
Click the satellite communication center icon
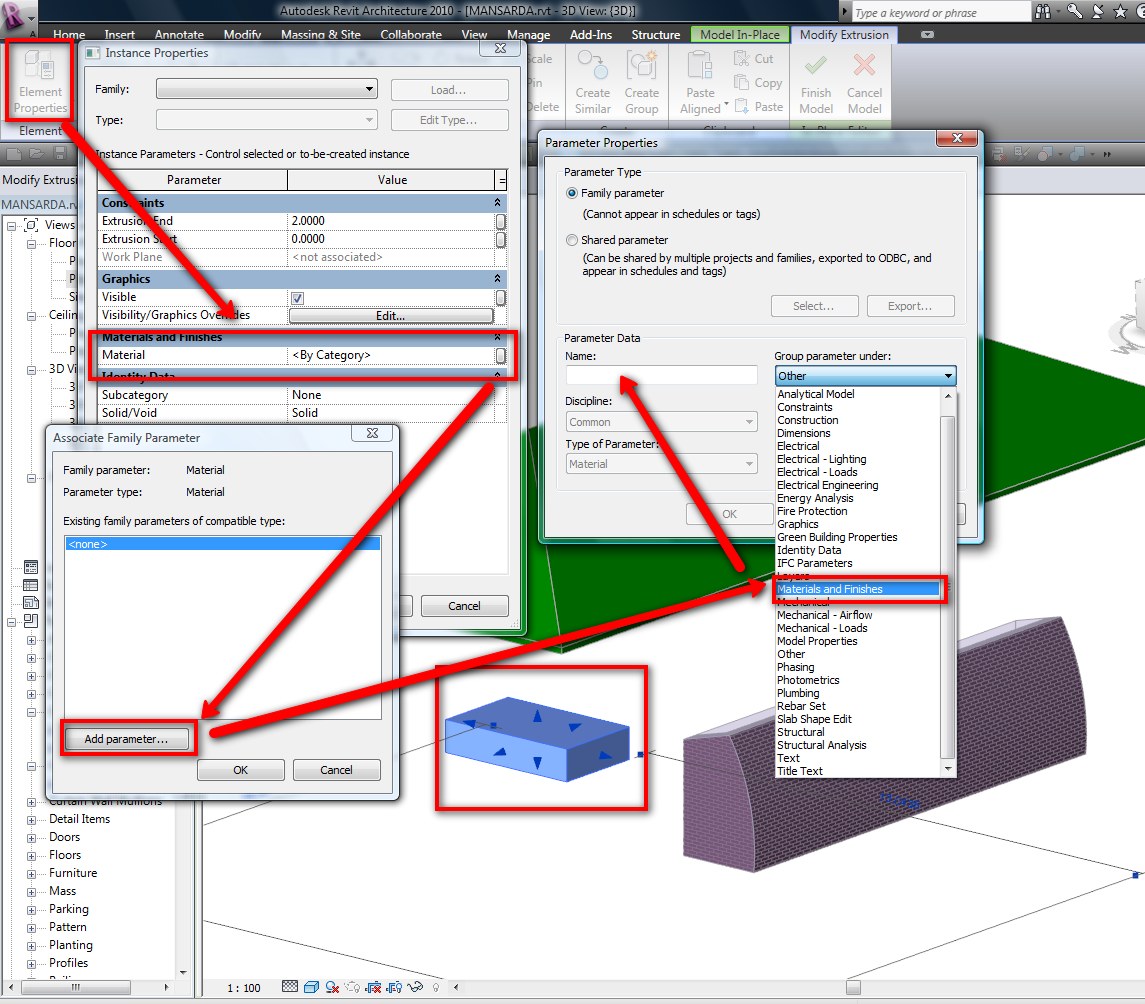click(x=1098, y=11)
